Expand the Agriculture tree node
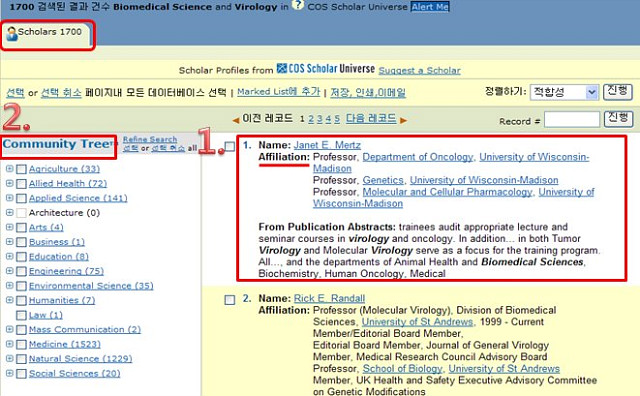 click(9, 169)
